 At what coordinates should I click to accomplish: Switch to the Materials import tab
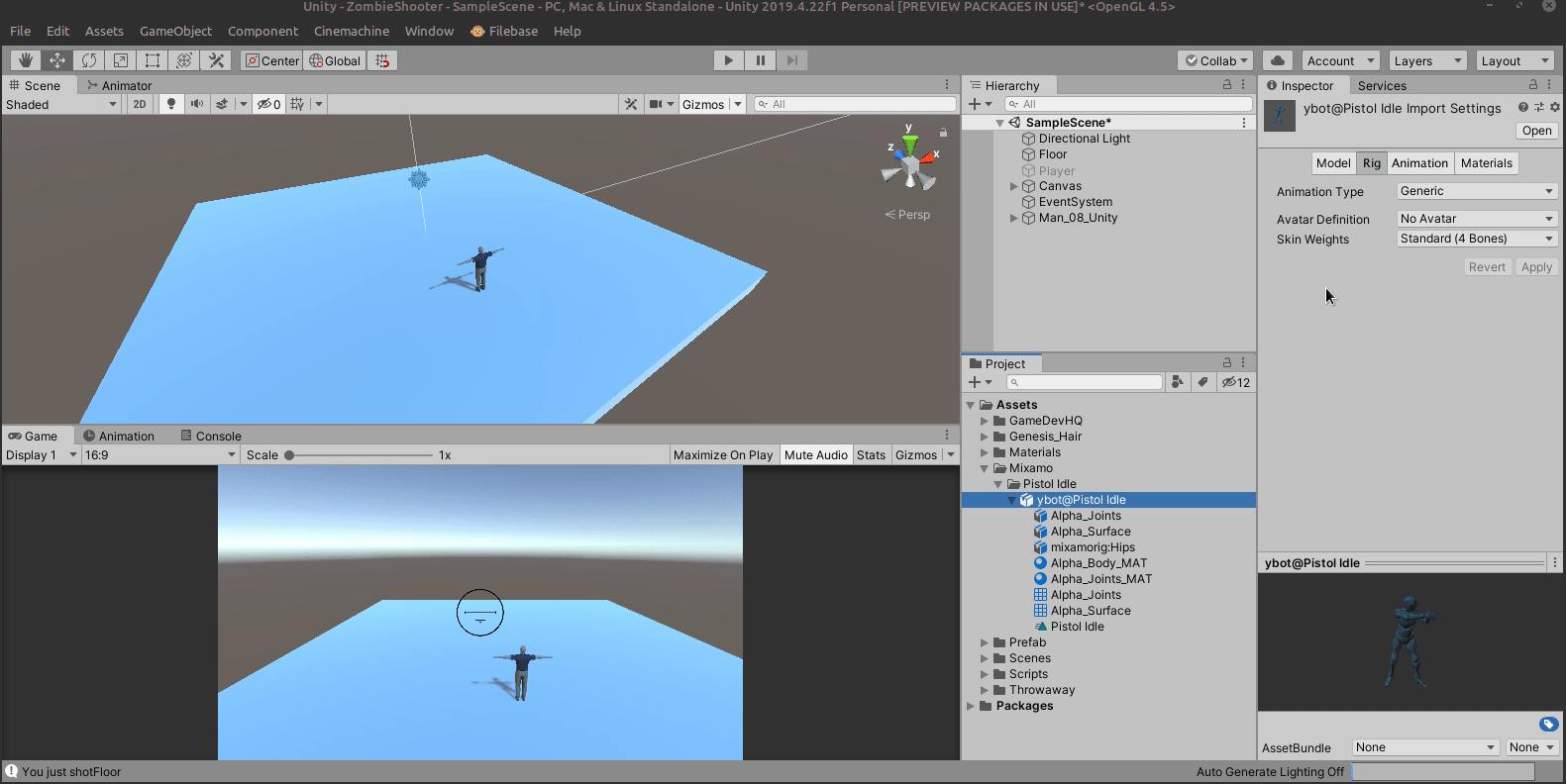click(1487, 163)
